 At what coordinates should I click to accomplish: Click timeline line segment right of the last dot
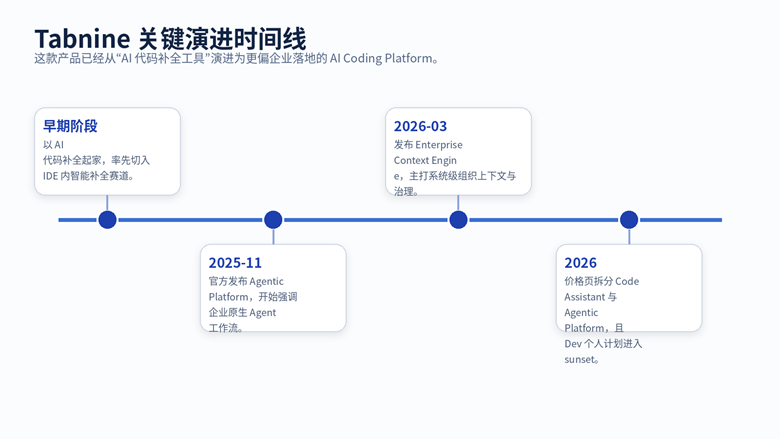pos(682,220)
